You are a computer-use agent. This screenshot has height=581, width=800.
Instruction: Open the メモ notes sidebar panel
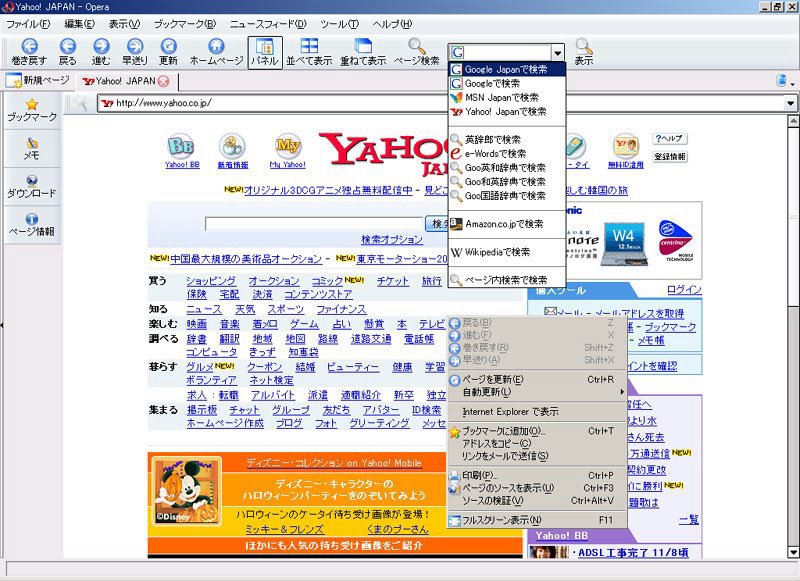(32, 148)
